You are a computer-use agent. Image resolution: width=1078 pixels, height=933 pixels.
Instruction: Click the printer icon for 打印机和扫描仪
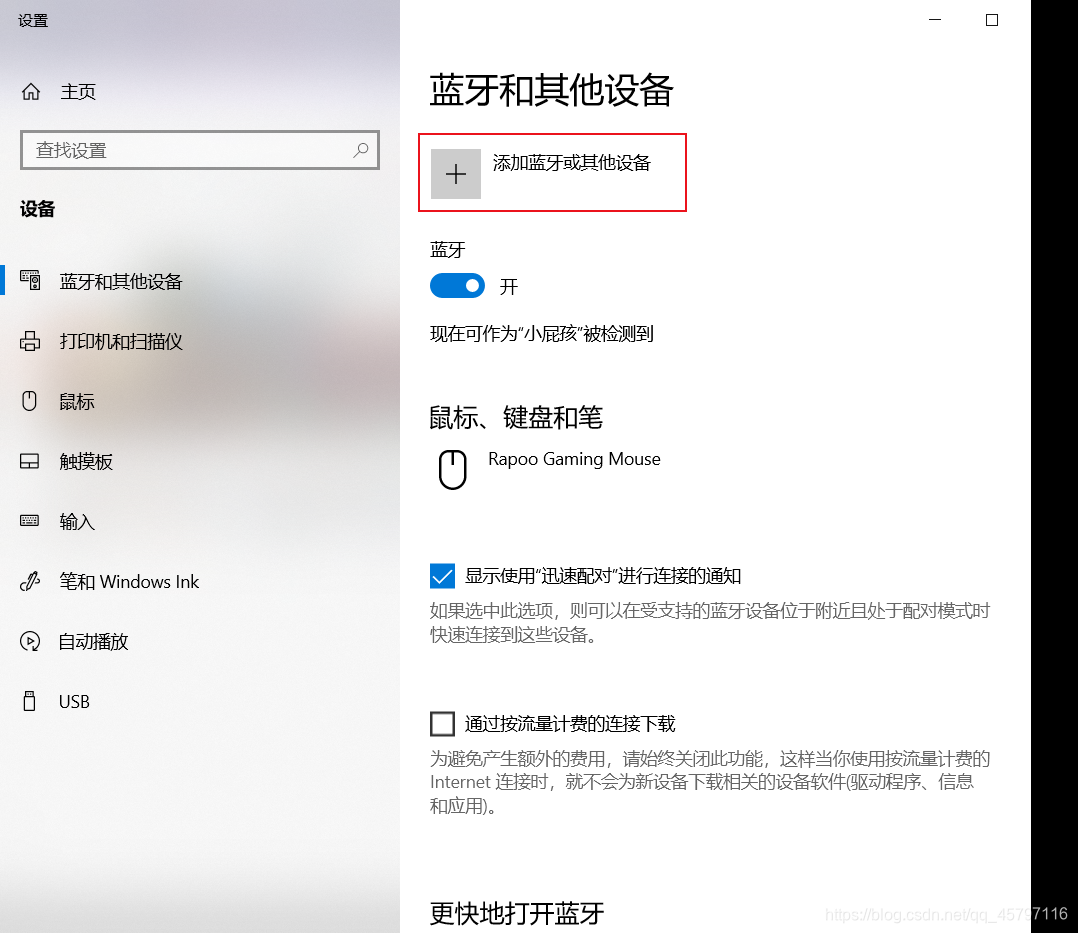30,341
